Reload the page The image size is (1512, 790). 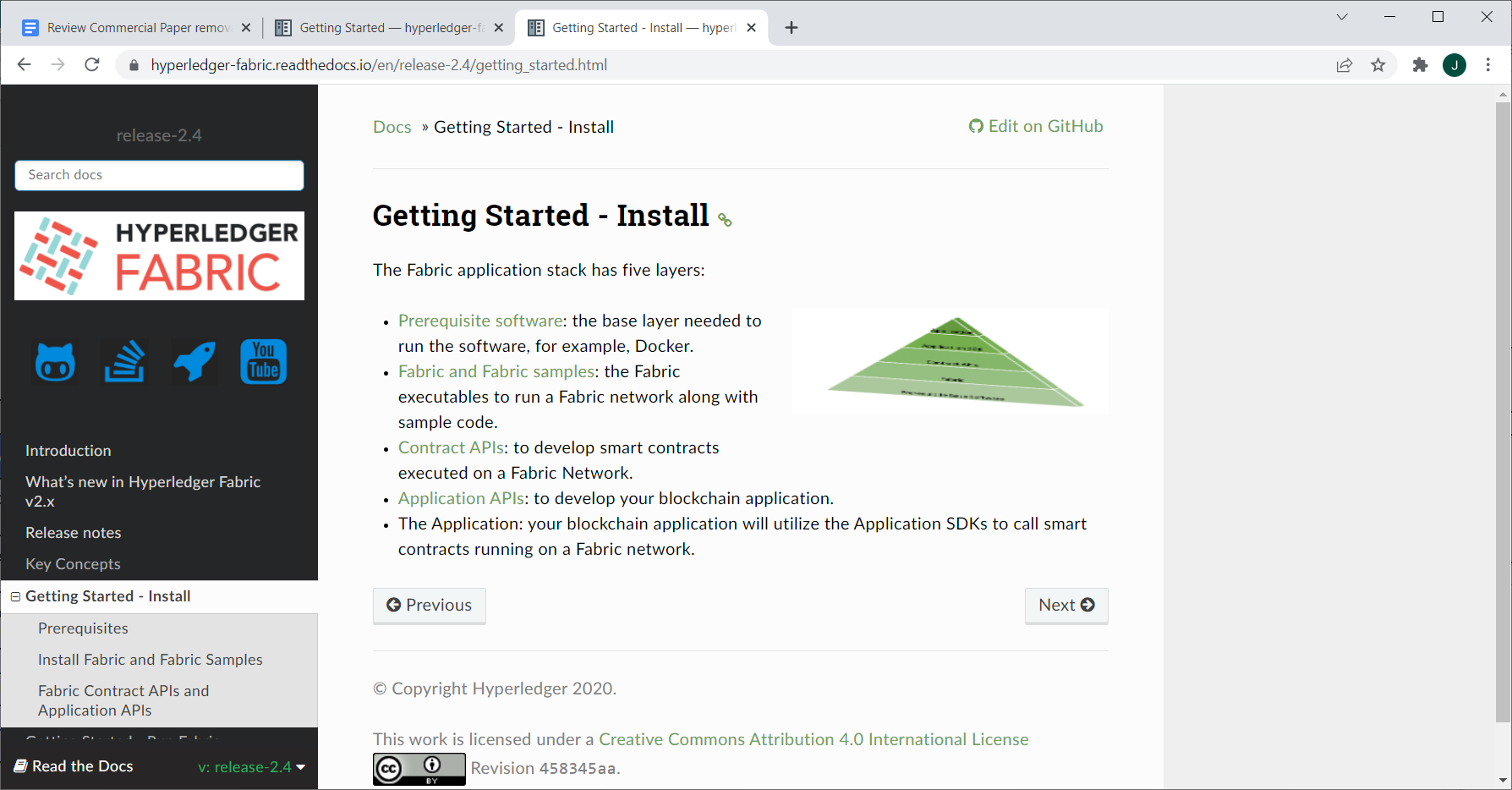click(x=92, y=65)
